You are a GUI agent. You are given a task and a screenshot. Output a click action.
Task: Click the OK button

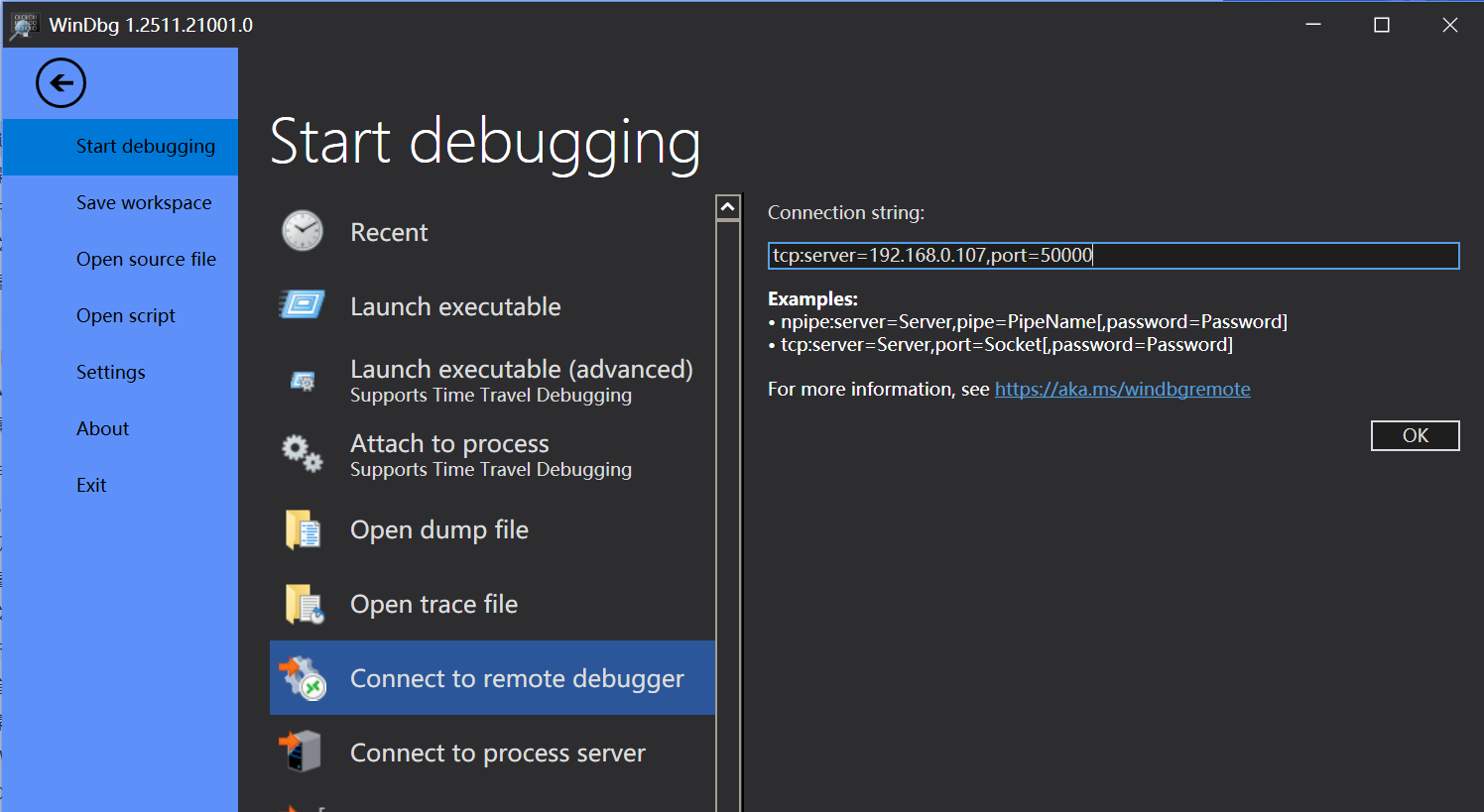(1415, 435)
